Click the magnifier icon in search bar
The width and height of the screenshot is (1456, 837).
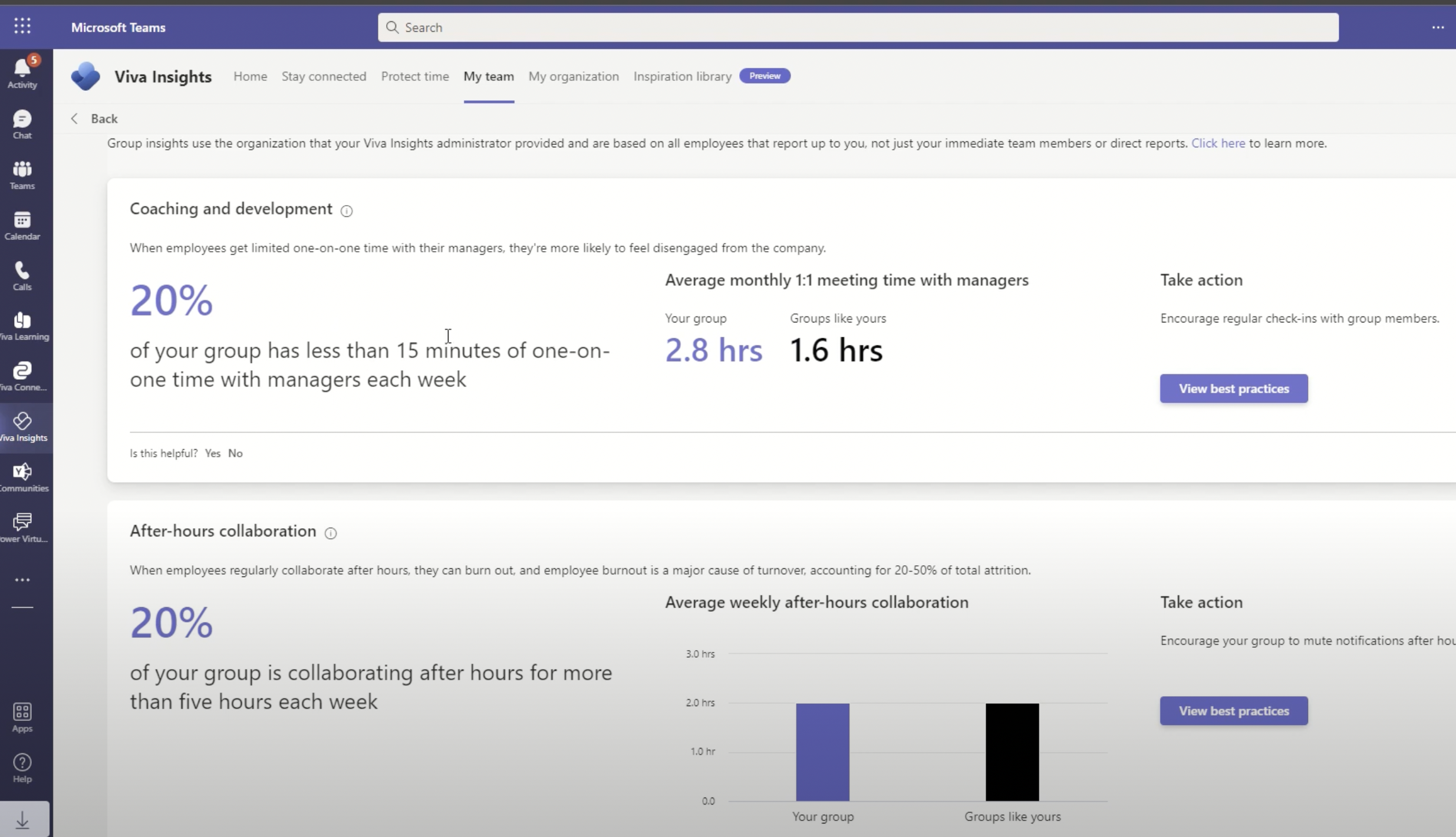click(392, 27)
